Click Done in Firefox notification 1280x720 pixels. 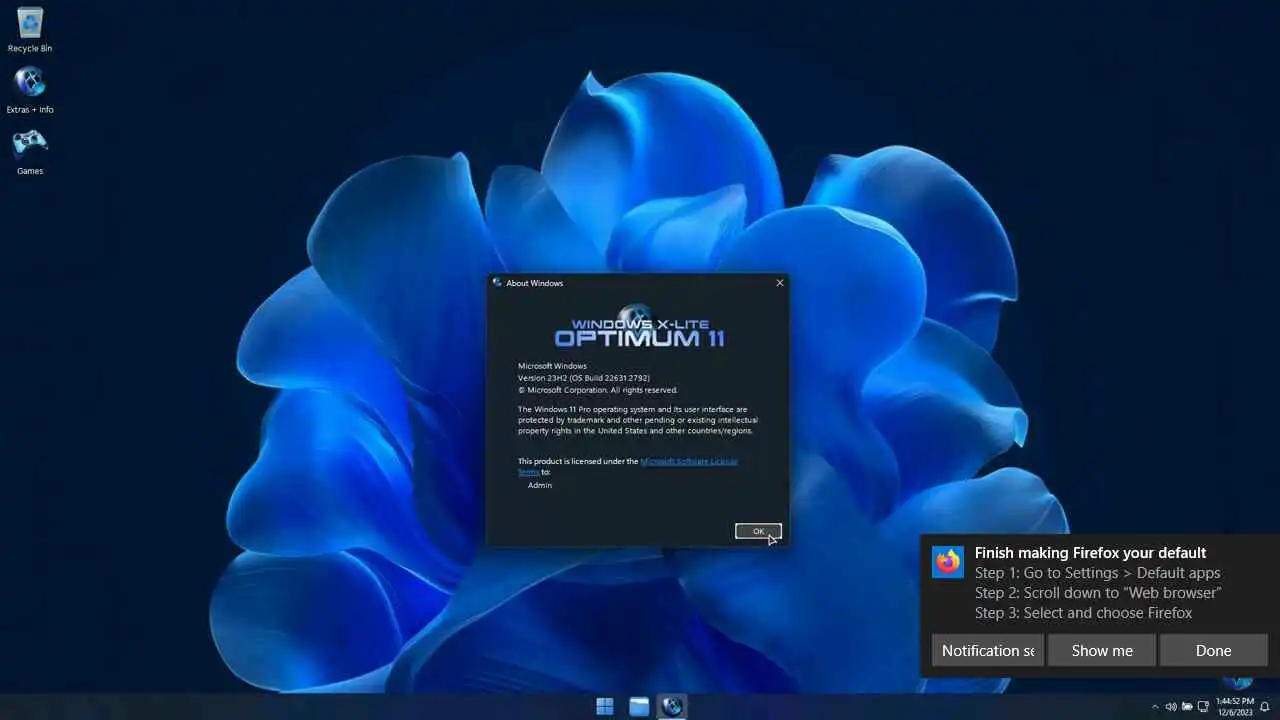[1213, 650]
